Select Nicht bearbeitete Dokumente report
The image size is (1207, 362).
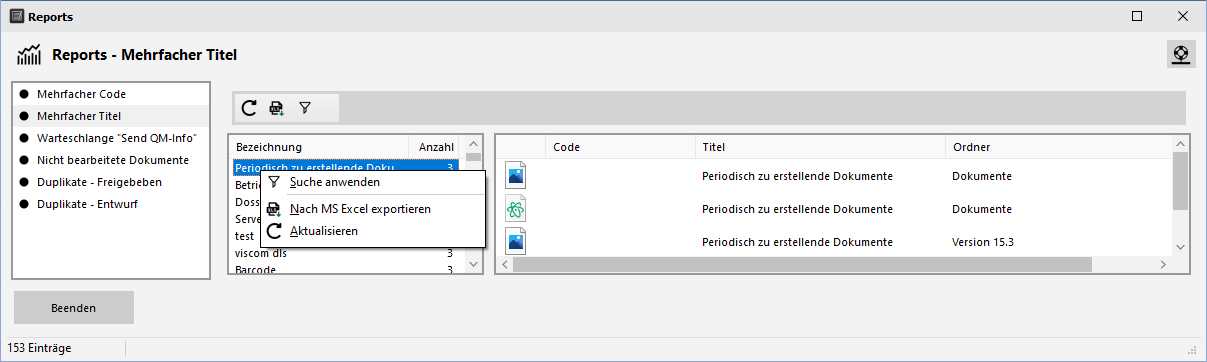(x=111, y=160)
